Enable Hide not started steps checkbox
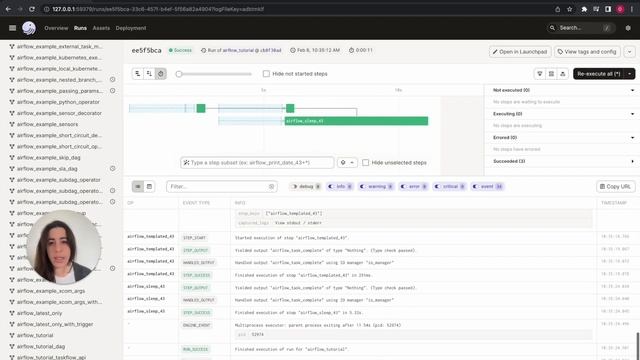This screenshot has height=360, width=640. click(x=266, y=74)
